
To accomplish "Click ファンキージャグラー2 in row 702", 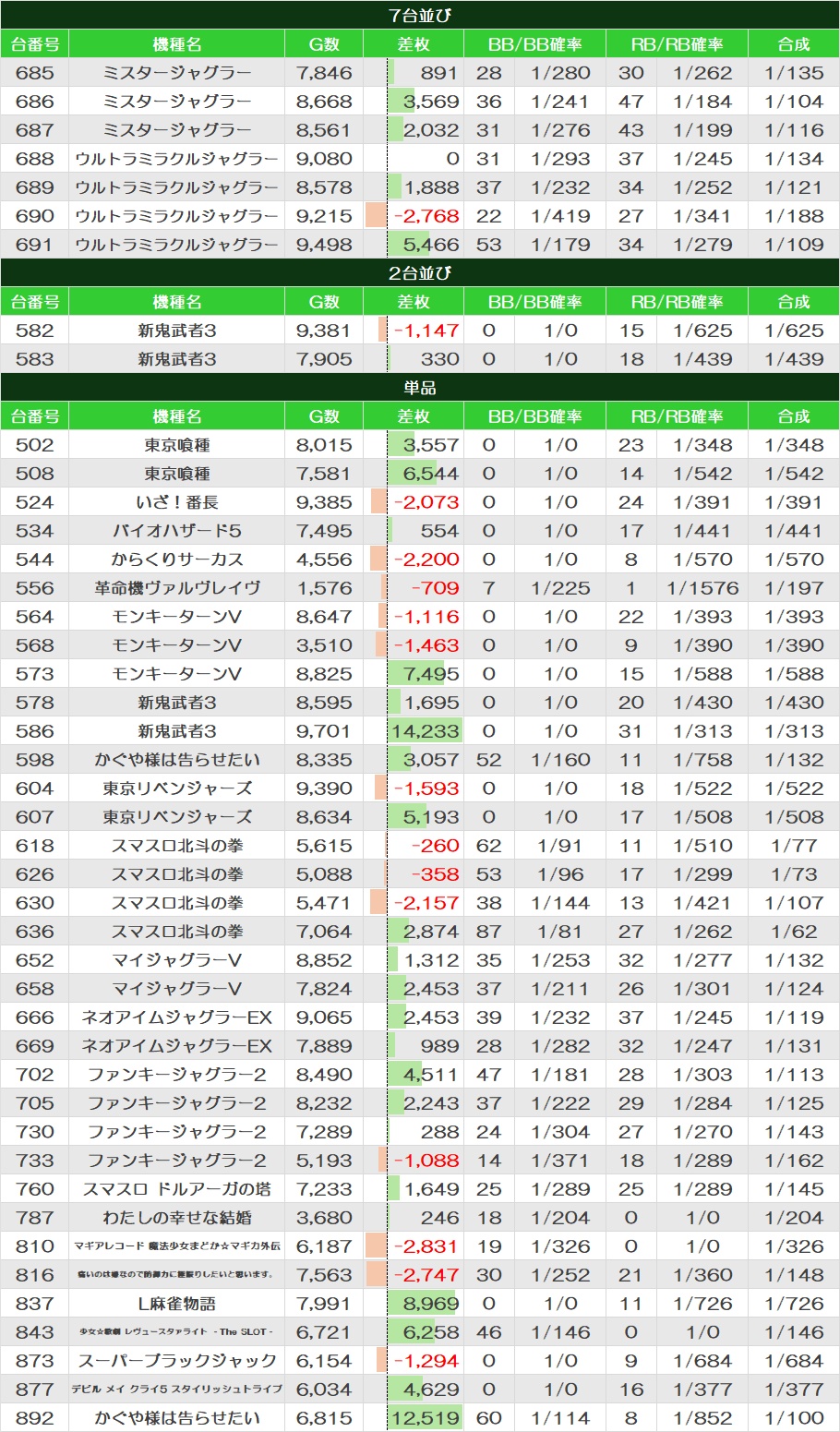I will click(176, 1075).
